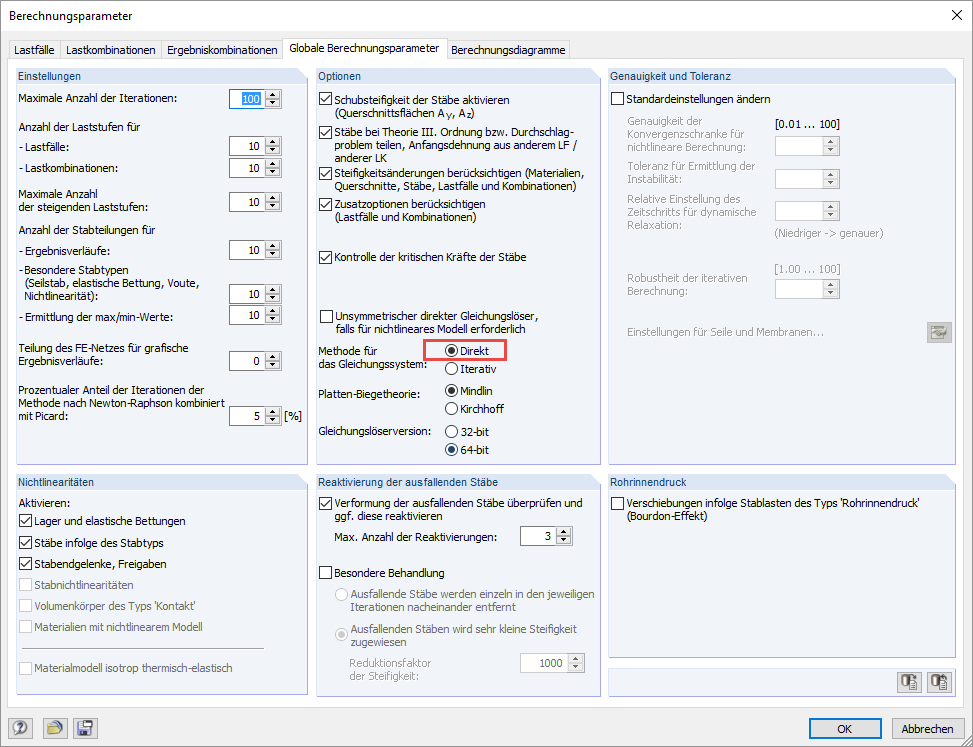Toggle Verformung der ausfallenden Stäbe überprüfen
Screen dimensions: 973x747
(325, 503)
